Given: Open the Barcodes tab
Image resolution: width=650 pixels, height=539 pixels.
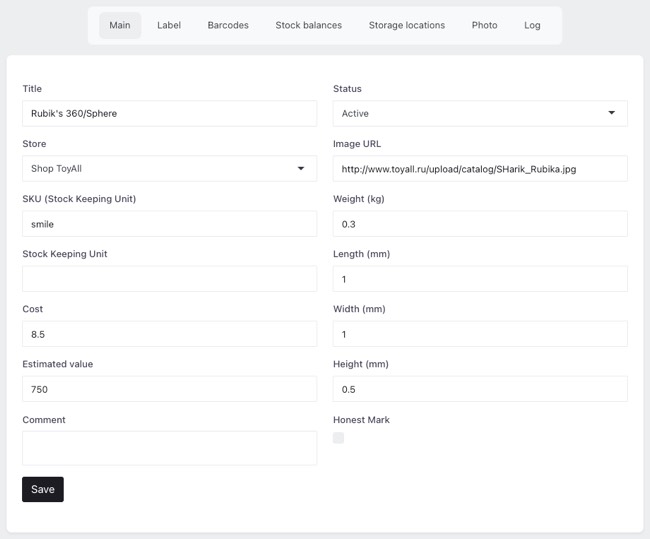Looking at the screenshot, I should 228,25.
